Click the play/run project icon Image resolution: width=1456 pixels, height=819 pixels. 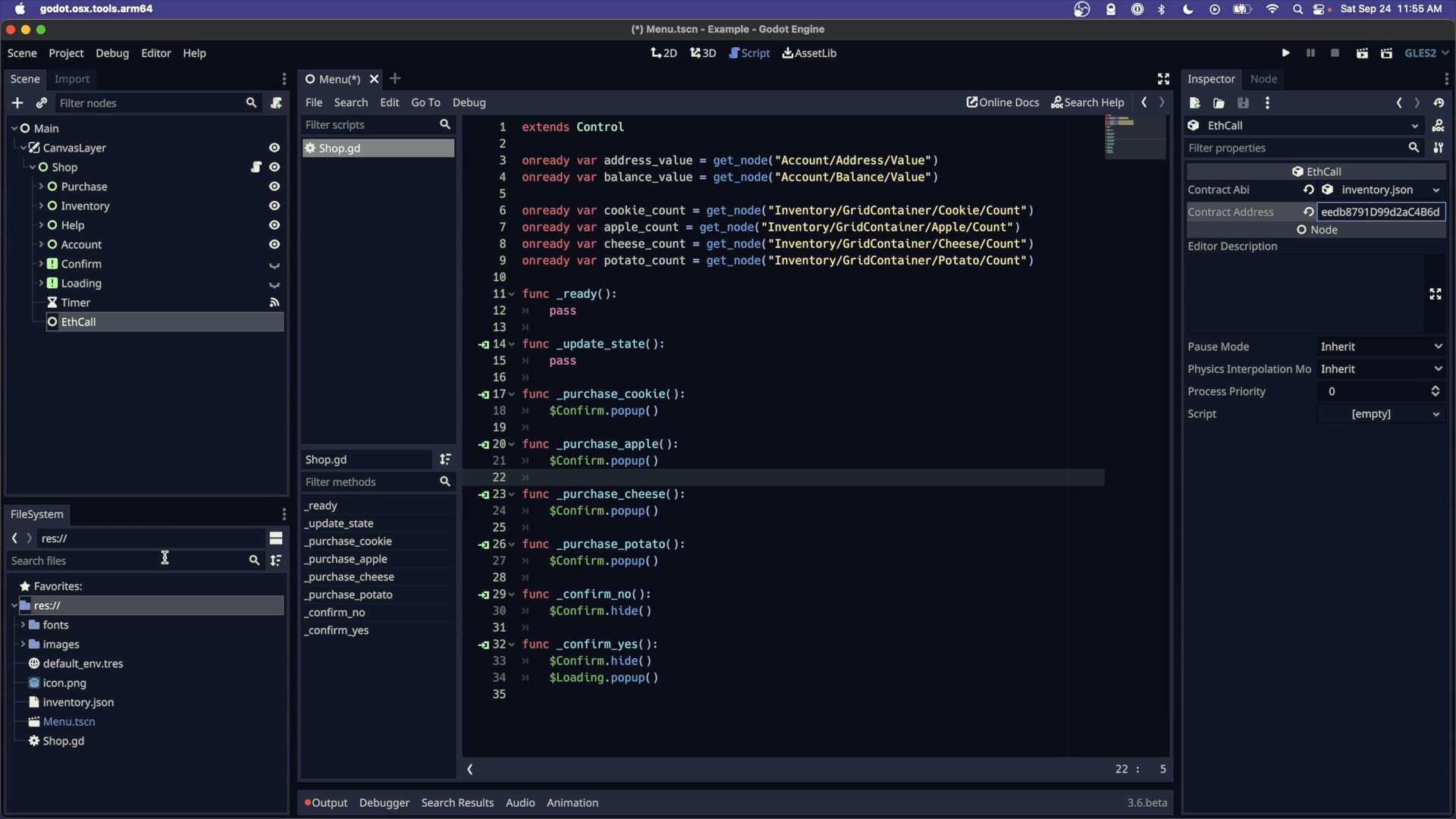tap(1285, 52)
